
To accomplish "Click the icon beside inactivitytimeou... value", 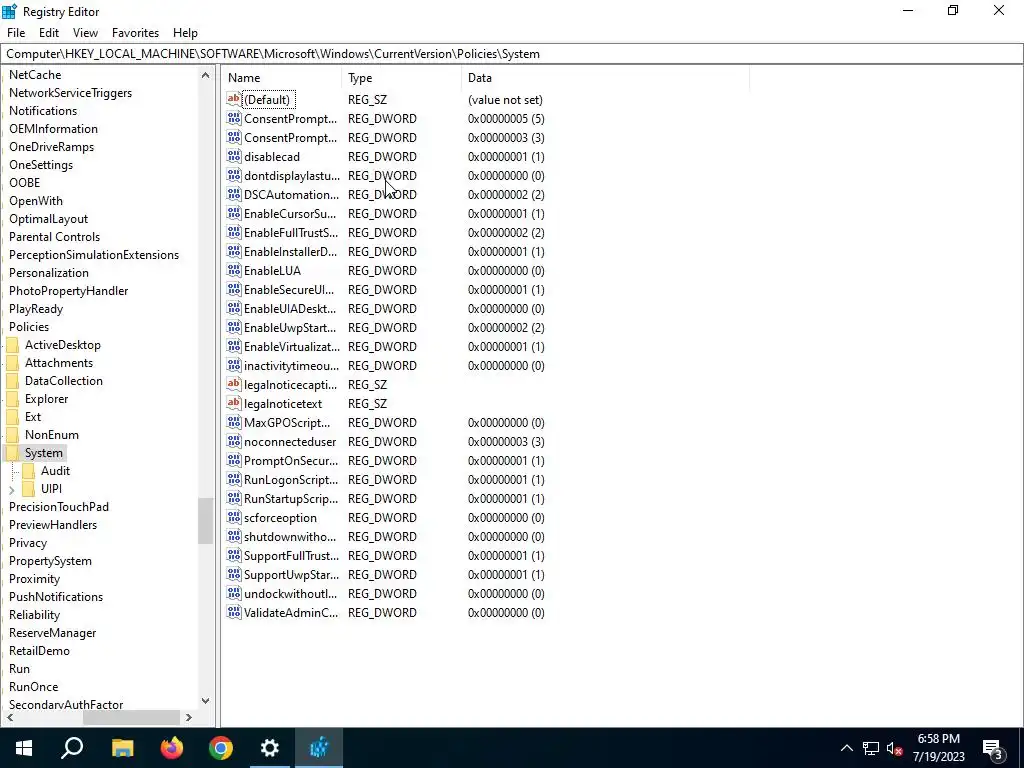I will [x=234, y=365].
